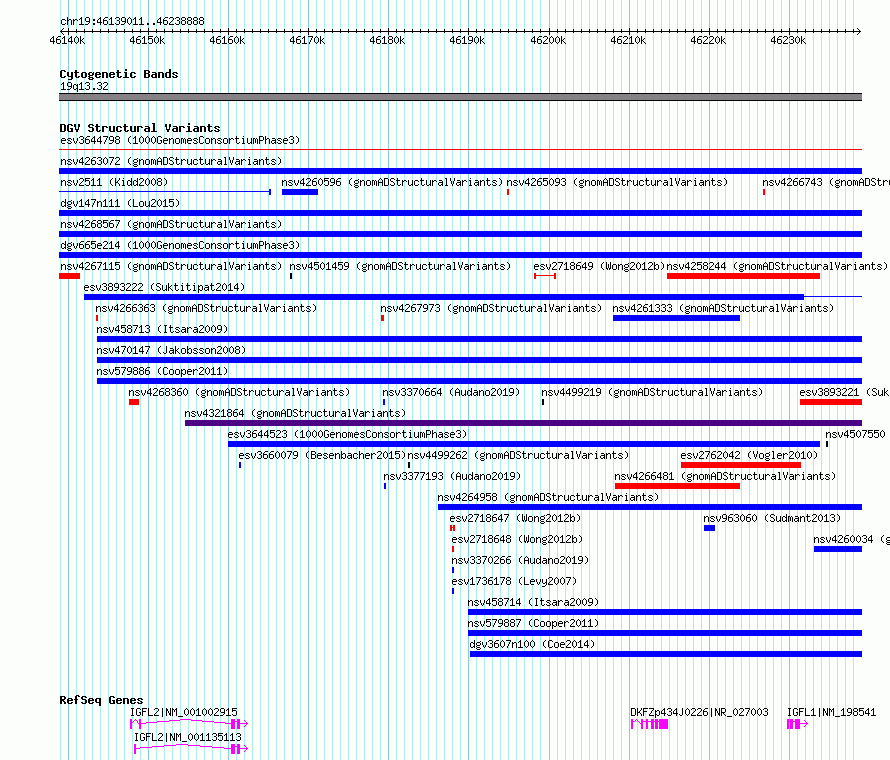Viewport: 890px width, 760px height.
Task: Click the IGFL2|NM_001002915 gene model
Action: [189, 724]
